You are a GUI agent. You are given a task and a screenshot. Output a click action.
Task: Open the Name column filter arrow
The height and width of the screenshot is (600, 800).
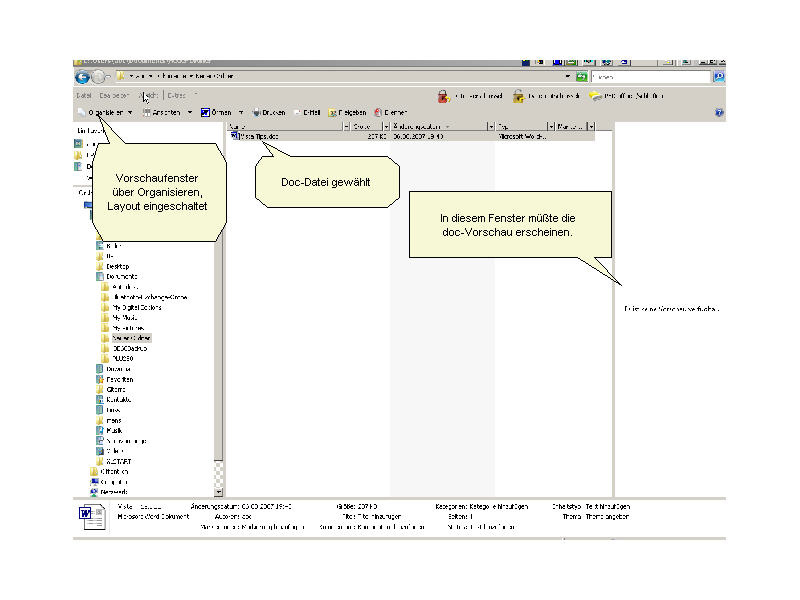pyautogui.click(x=346, y=127)
